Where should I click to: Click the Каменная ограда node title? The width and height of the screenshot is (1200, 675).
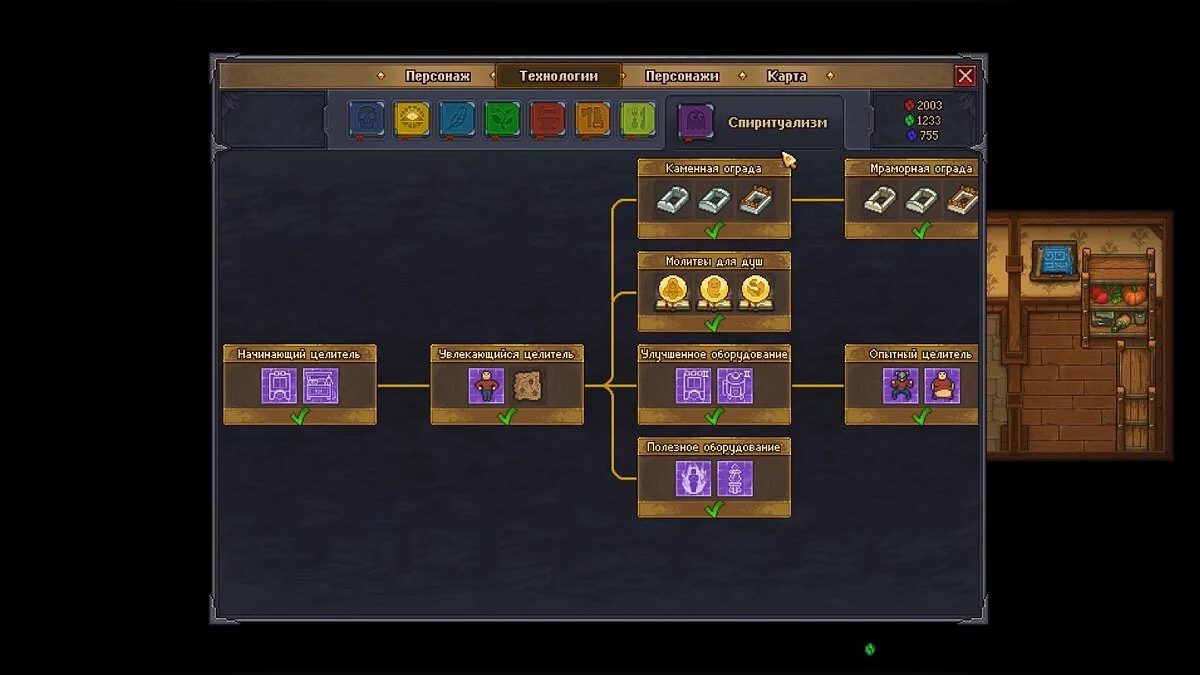point(714,169)
